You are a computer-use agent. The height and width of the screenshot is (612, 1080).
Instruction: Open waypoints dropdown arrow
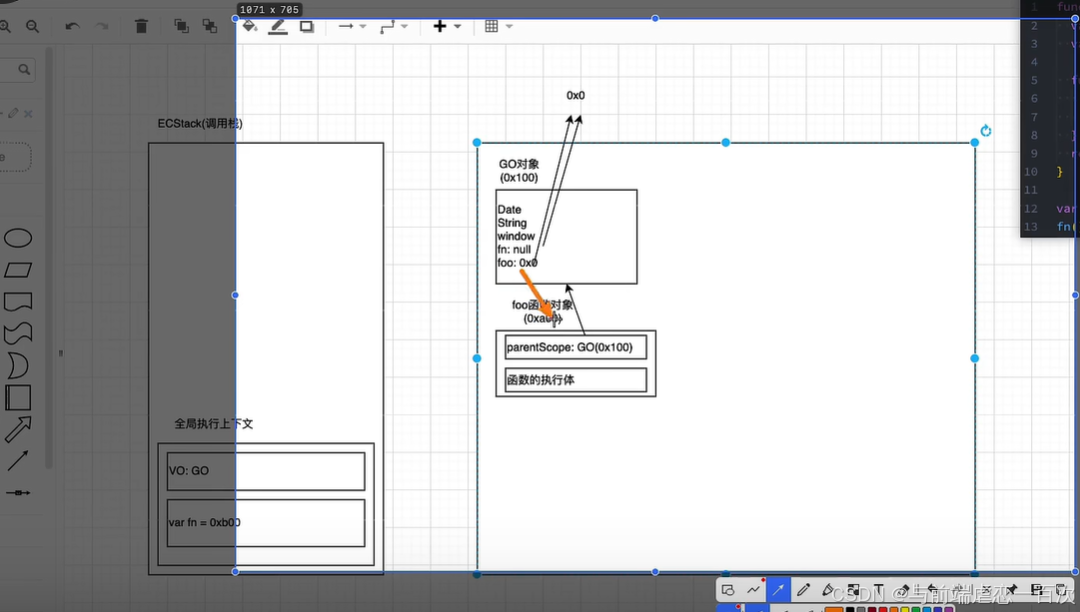(x=404, y=26)
